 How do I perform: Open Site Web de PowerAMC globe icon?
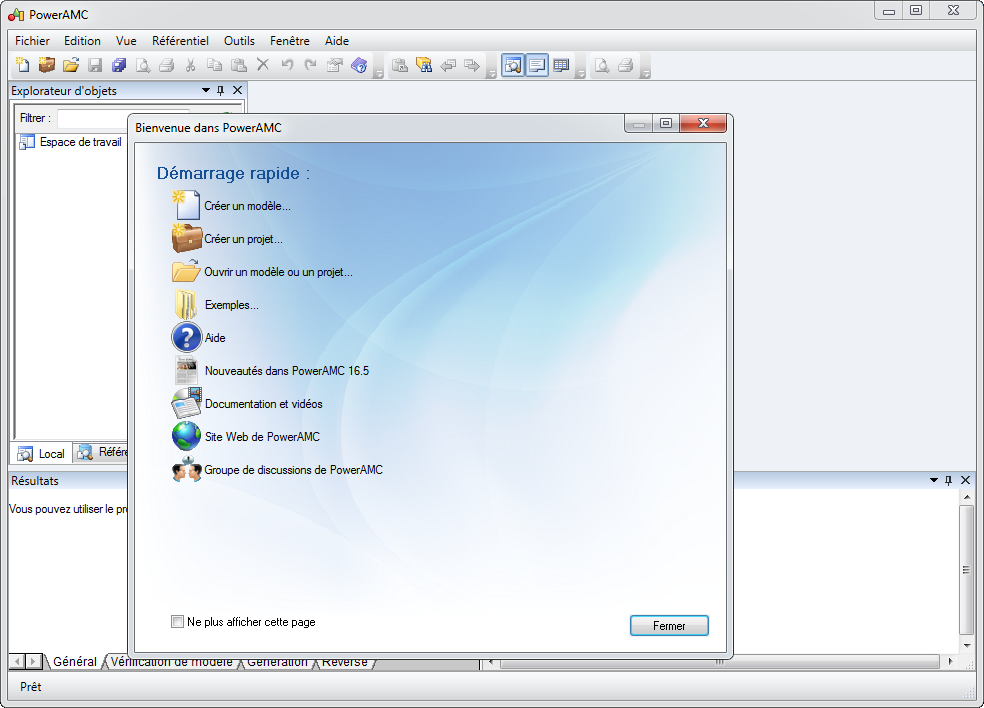tap(186, 436)
